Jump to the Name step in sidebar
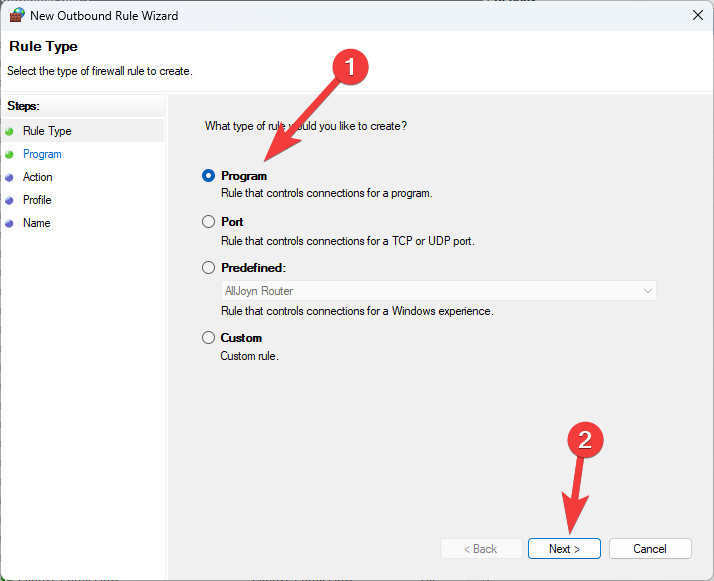 [x=36, y=223]
